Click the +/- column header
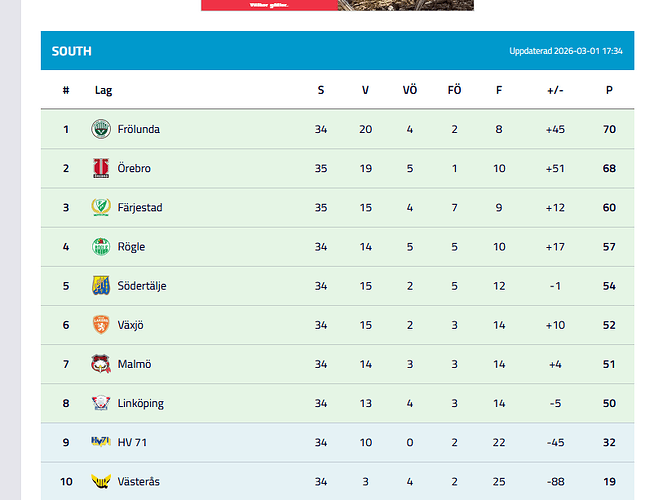The width and height of the screenshot is (645, 500). tap(555, 90)
